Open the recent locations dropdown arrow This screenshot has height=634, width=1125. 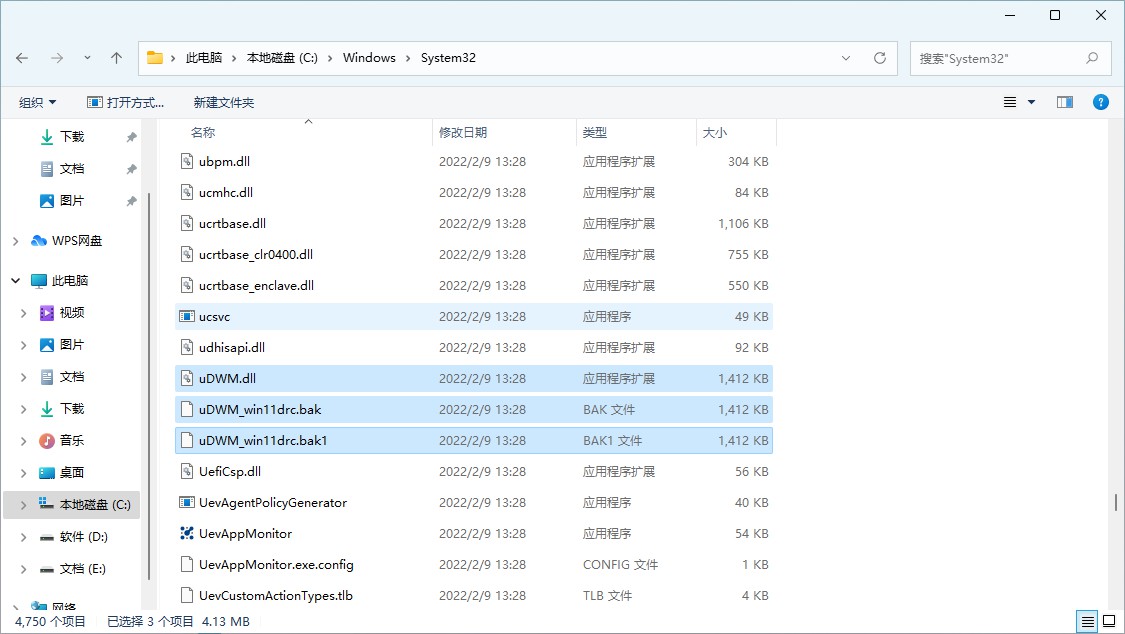click(87, 58)
